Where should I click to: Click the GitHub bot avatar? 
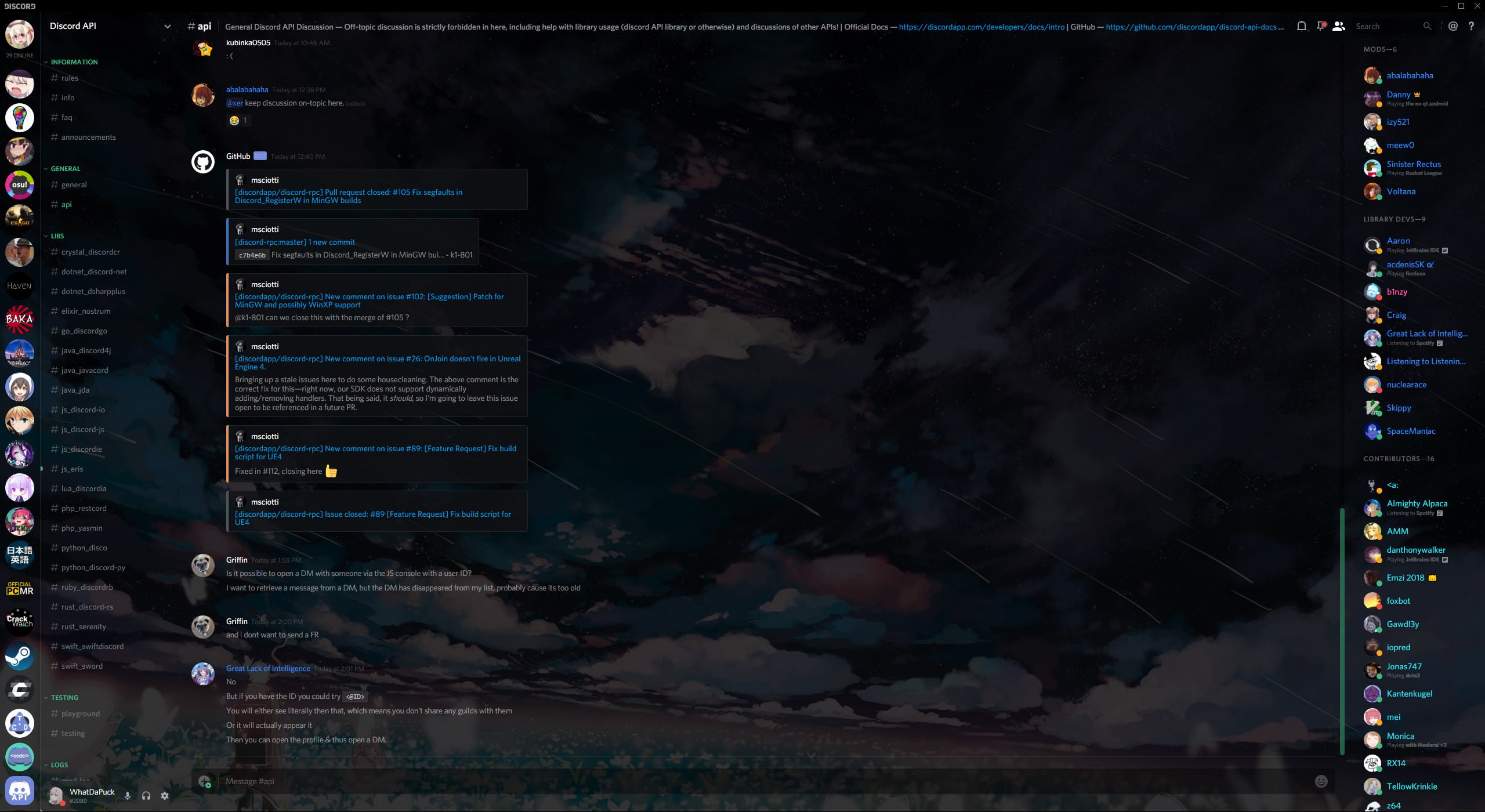pos(203,161)
